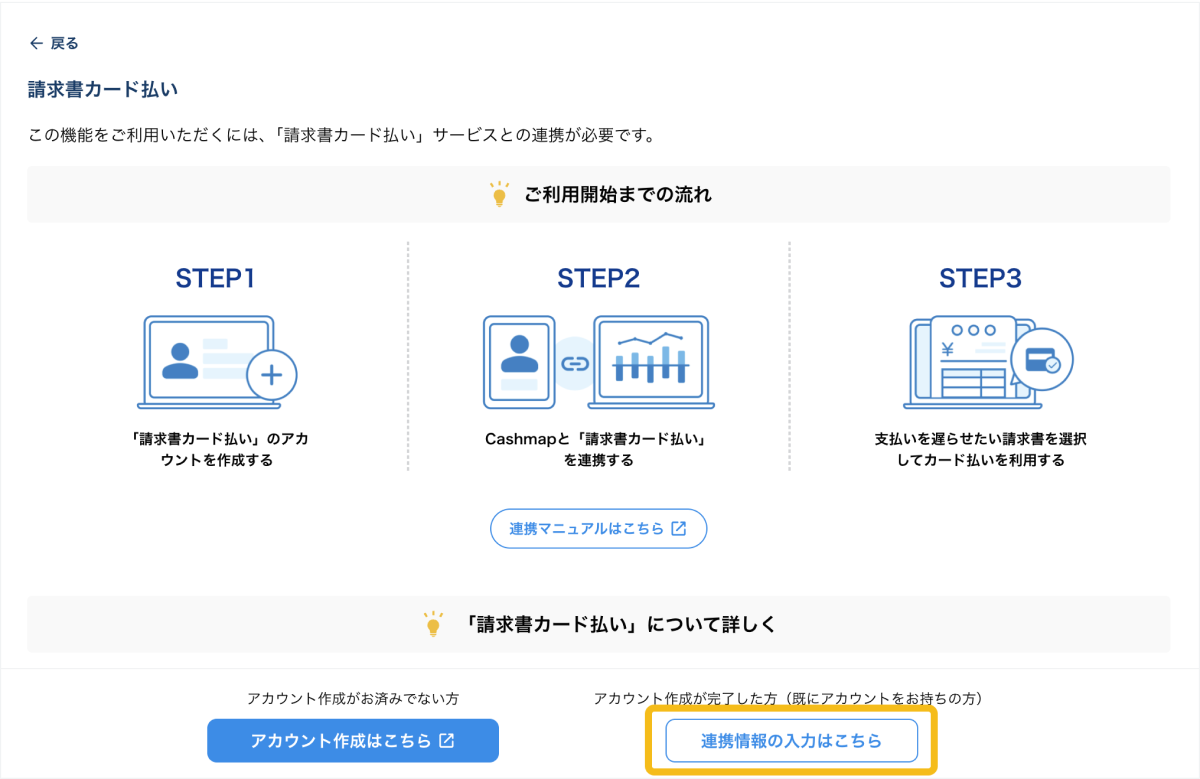Click the back arrow icon beside 戻る

36,43
